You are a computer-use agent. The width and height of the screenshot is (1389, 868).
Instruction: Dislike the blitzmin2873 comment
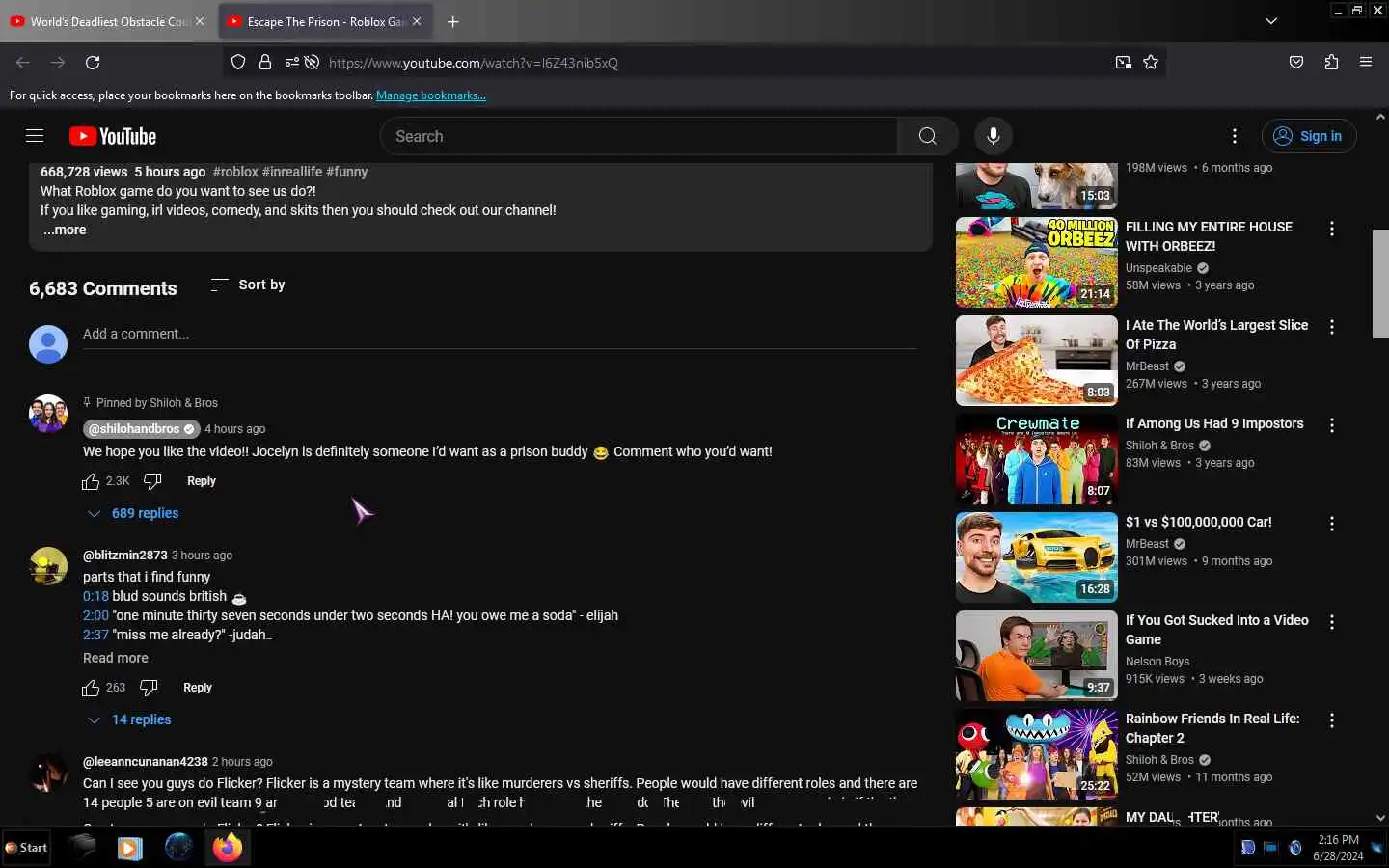149,688
